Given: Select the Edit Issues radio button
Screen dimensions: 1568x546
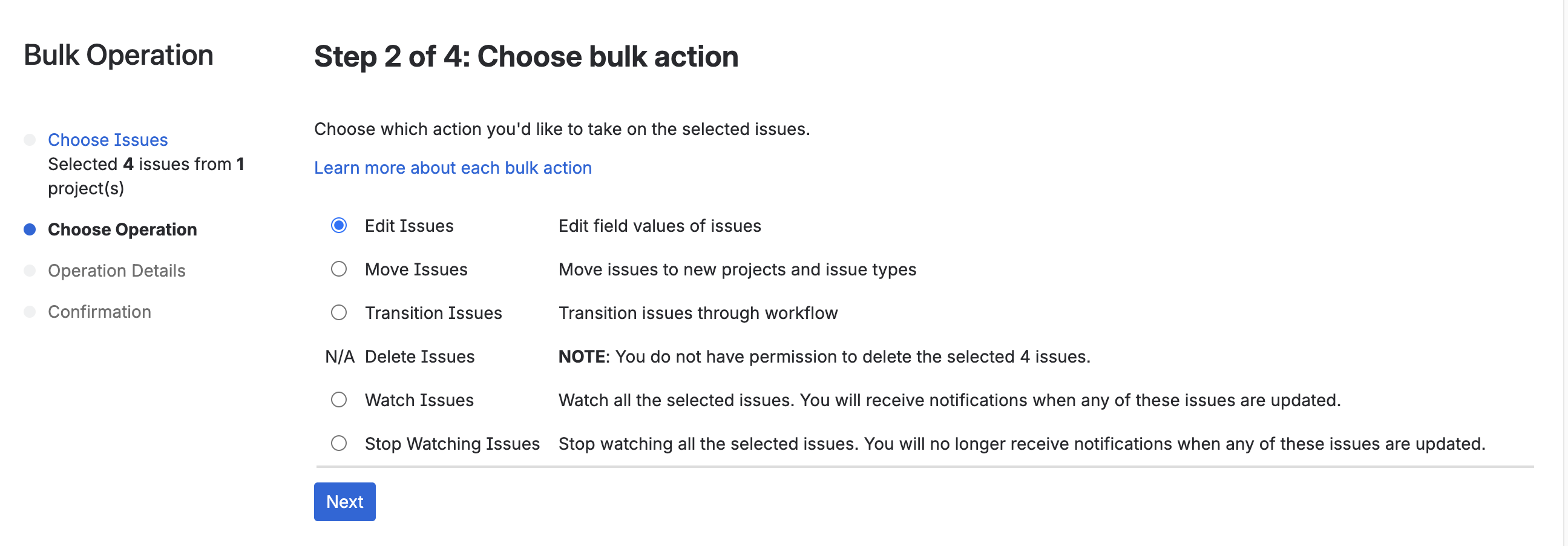Looking at the screenshot, I should pyautogui.click(x=339, y=226).
